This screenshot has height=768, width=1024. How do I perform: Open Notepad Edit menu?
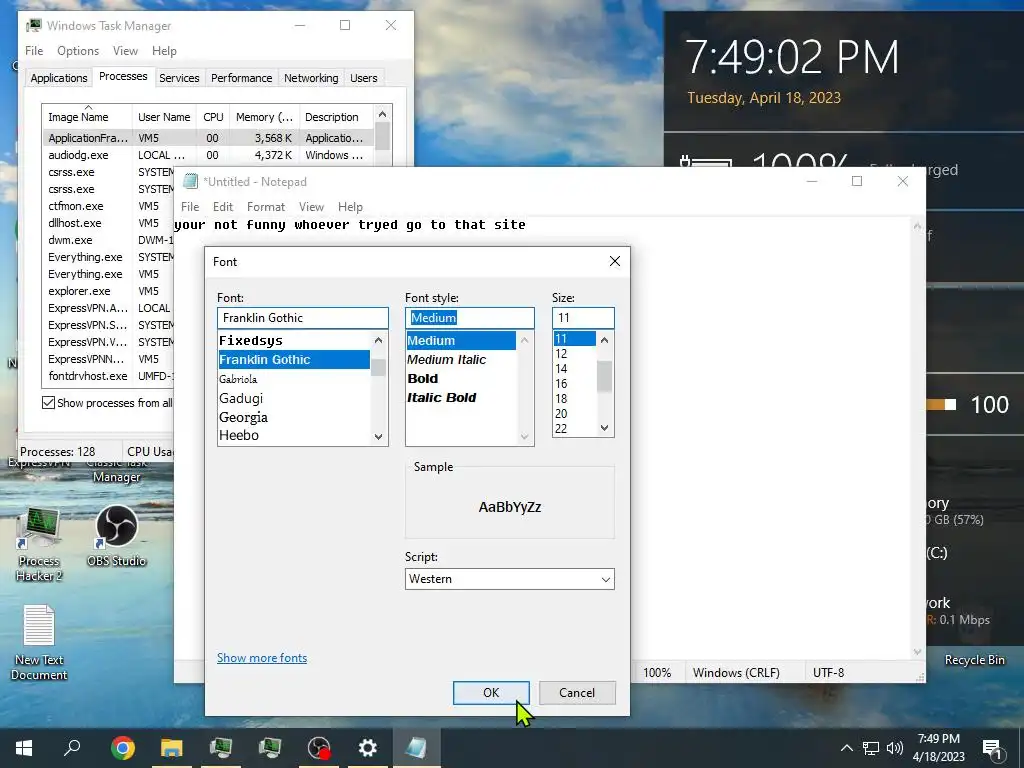223,207
